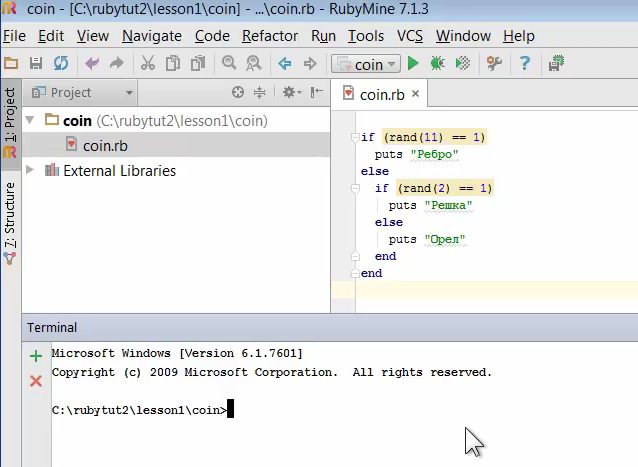Open the Navigate menu
638x467 pixels.
point(152,36)
